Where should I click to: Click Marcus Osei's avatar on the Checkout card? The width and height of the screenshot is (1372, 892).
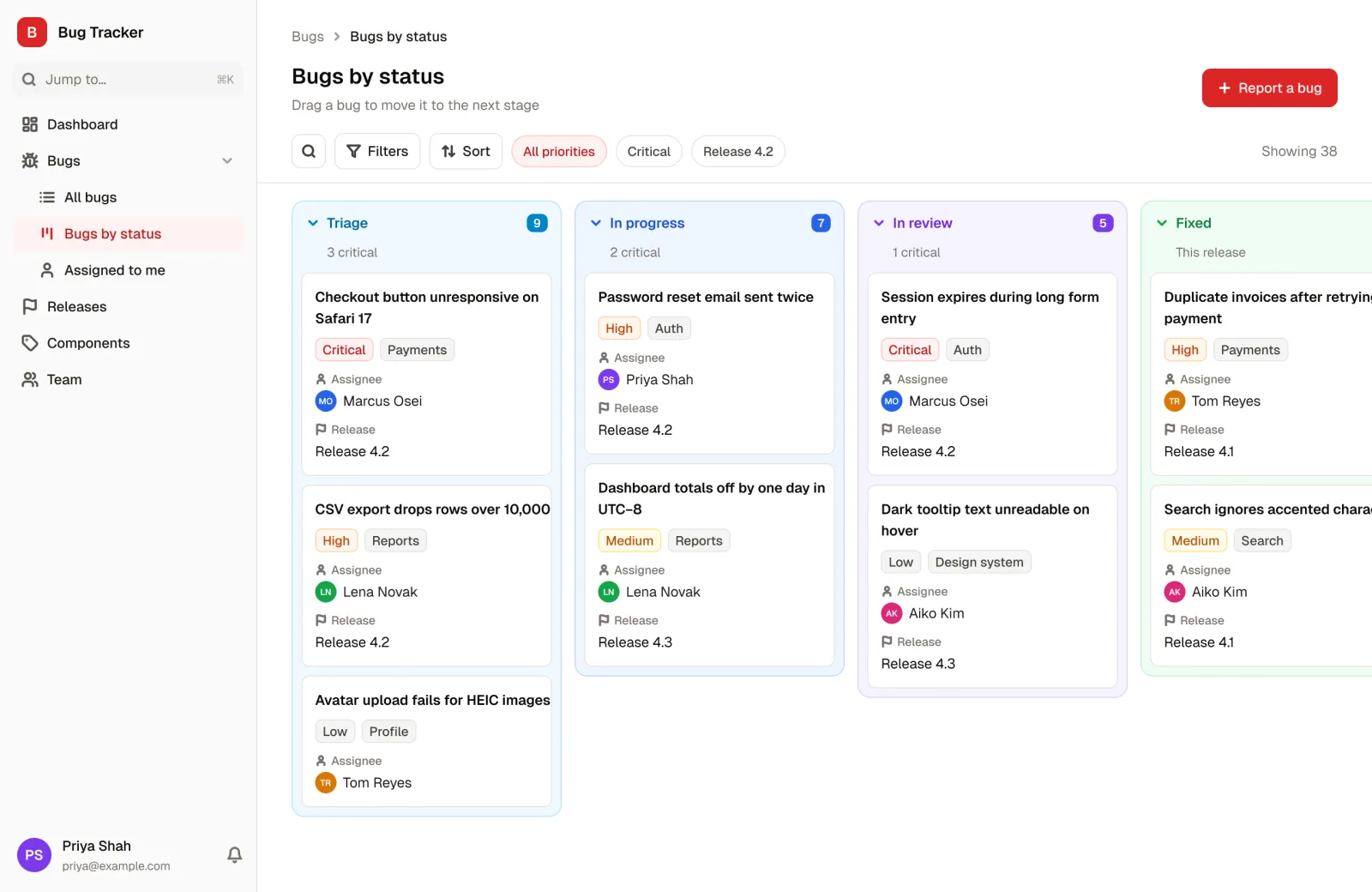coord(326,401)
